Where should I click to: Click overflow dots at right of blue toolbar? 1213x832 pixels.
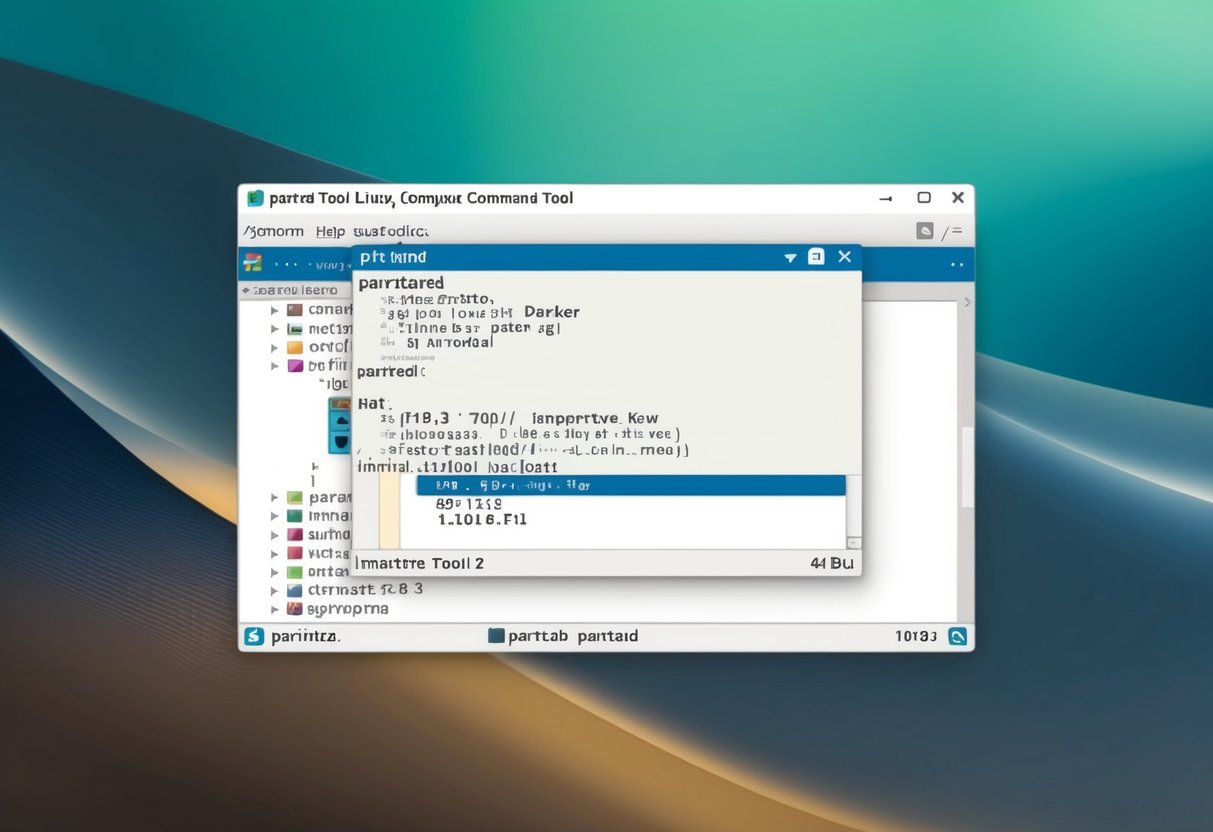click(x=956, y=264)
